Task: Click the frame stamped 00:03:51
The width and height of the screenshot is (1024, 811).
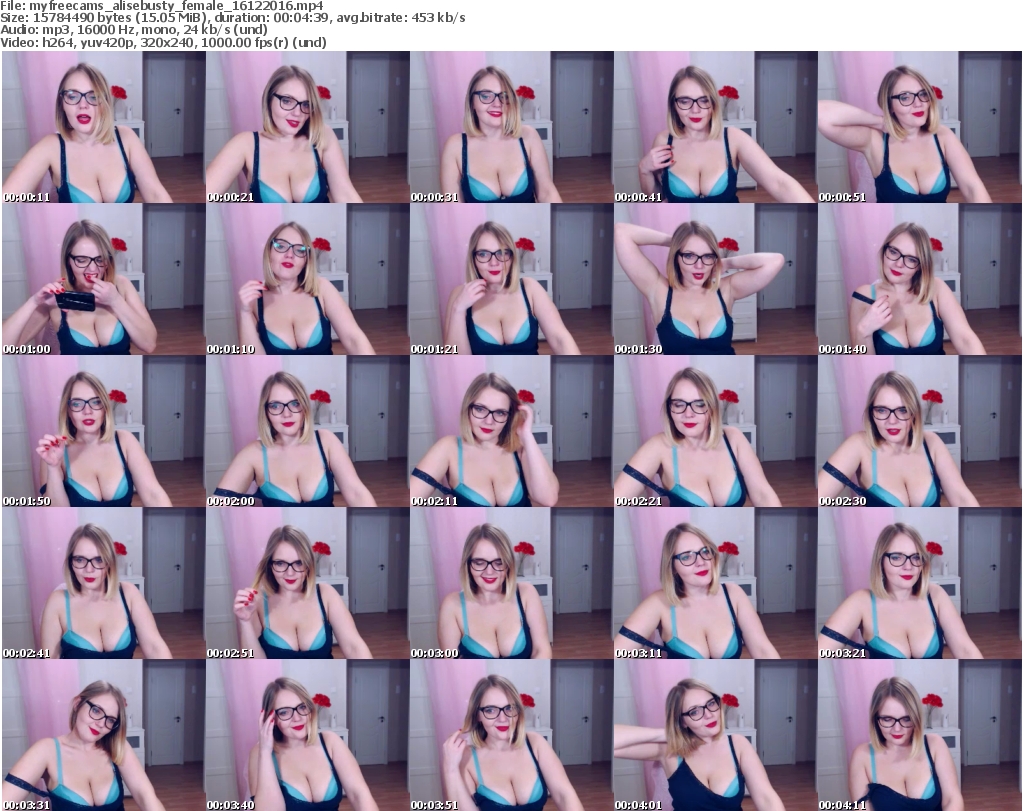Action: 511,736
